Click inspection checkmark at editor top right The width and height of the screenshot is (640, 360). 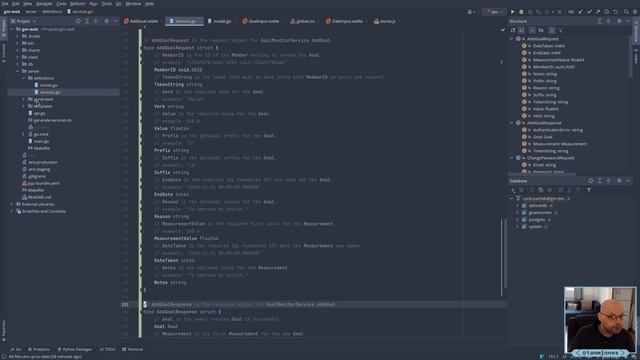503,30
